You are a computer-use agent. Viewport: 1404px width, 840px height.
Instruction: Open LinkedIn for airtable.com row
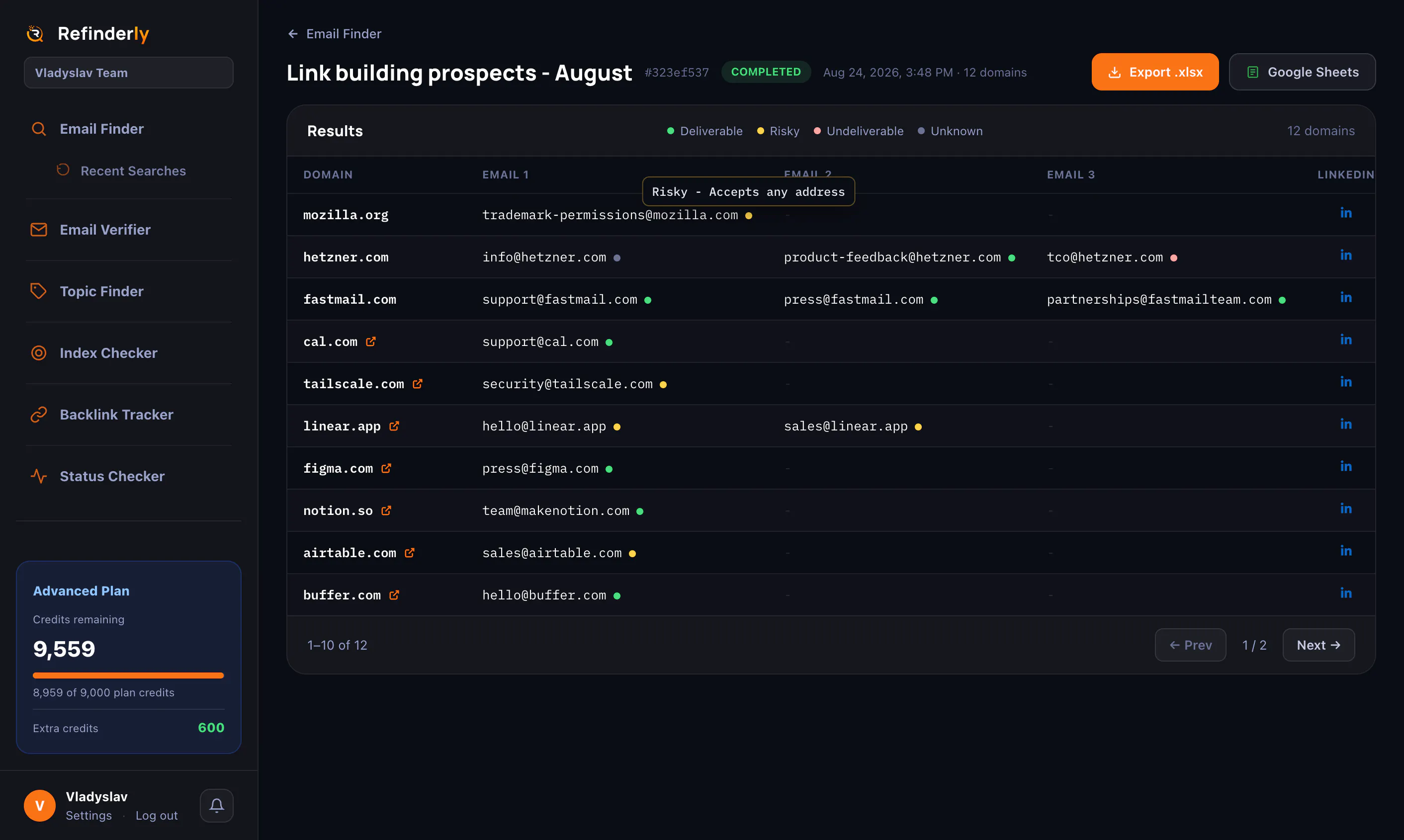(1346, 551)
